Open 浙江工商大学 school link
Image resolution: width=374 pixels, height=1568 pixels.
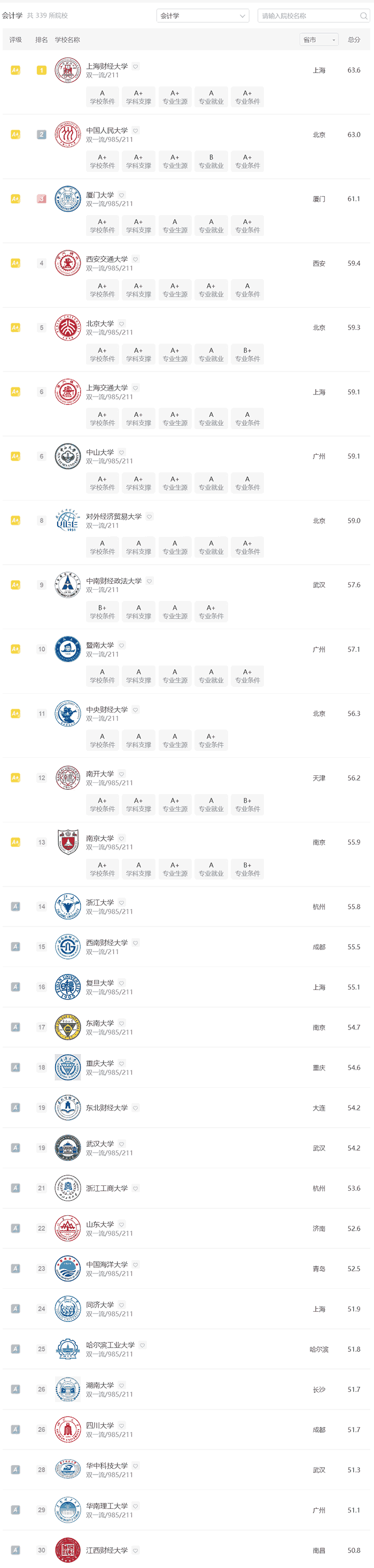point(107,1188)
